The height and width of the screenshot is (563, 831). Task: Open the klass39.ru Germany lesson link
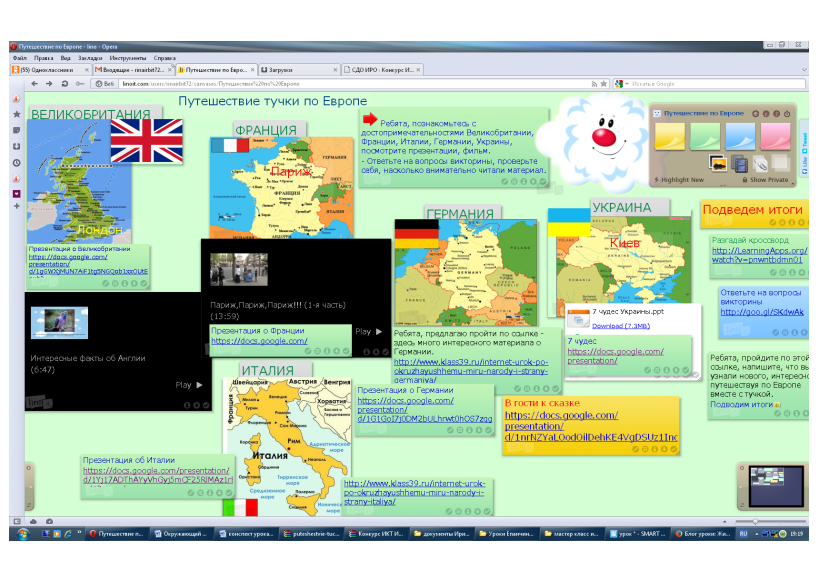point(471,371)
